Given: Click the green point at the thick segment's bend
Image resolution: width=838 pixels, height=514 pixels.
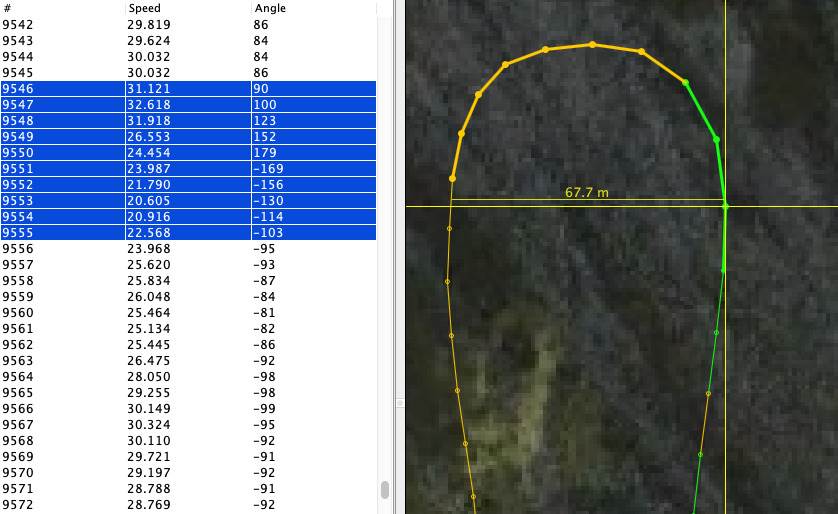Looking at the screenshot, I should [716, 139].
